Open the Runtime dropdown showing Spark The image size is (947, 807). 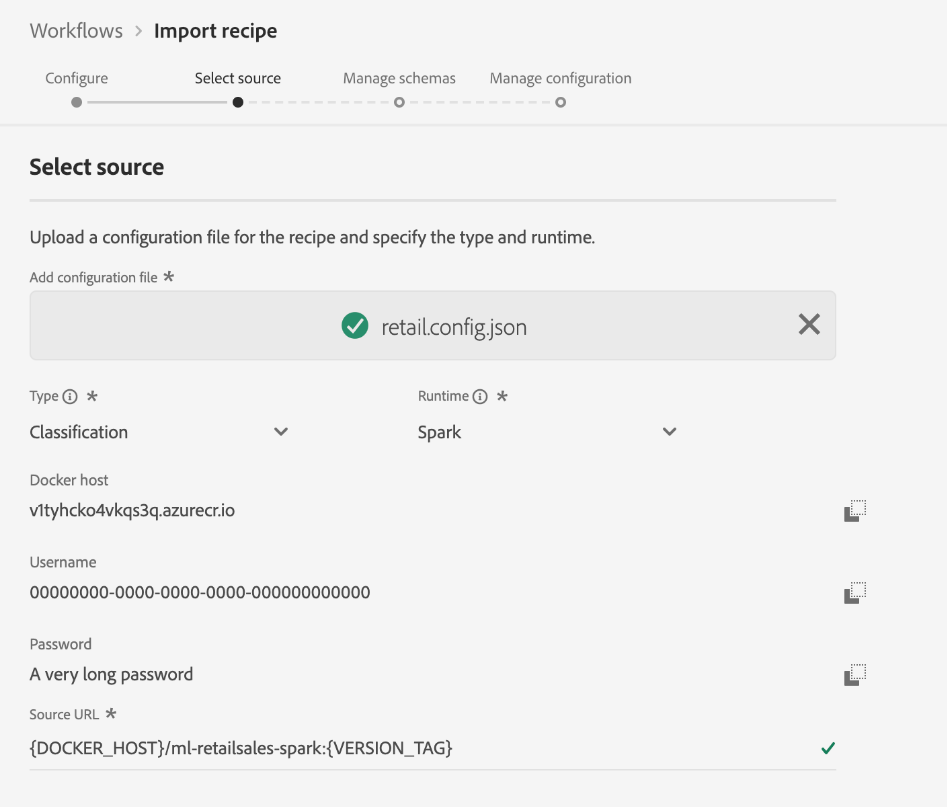[x=546, y=432]
